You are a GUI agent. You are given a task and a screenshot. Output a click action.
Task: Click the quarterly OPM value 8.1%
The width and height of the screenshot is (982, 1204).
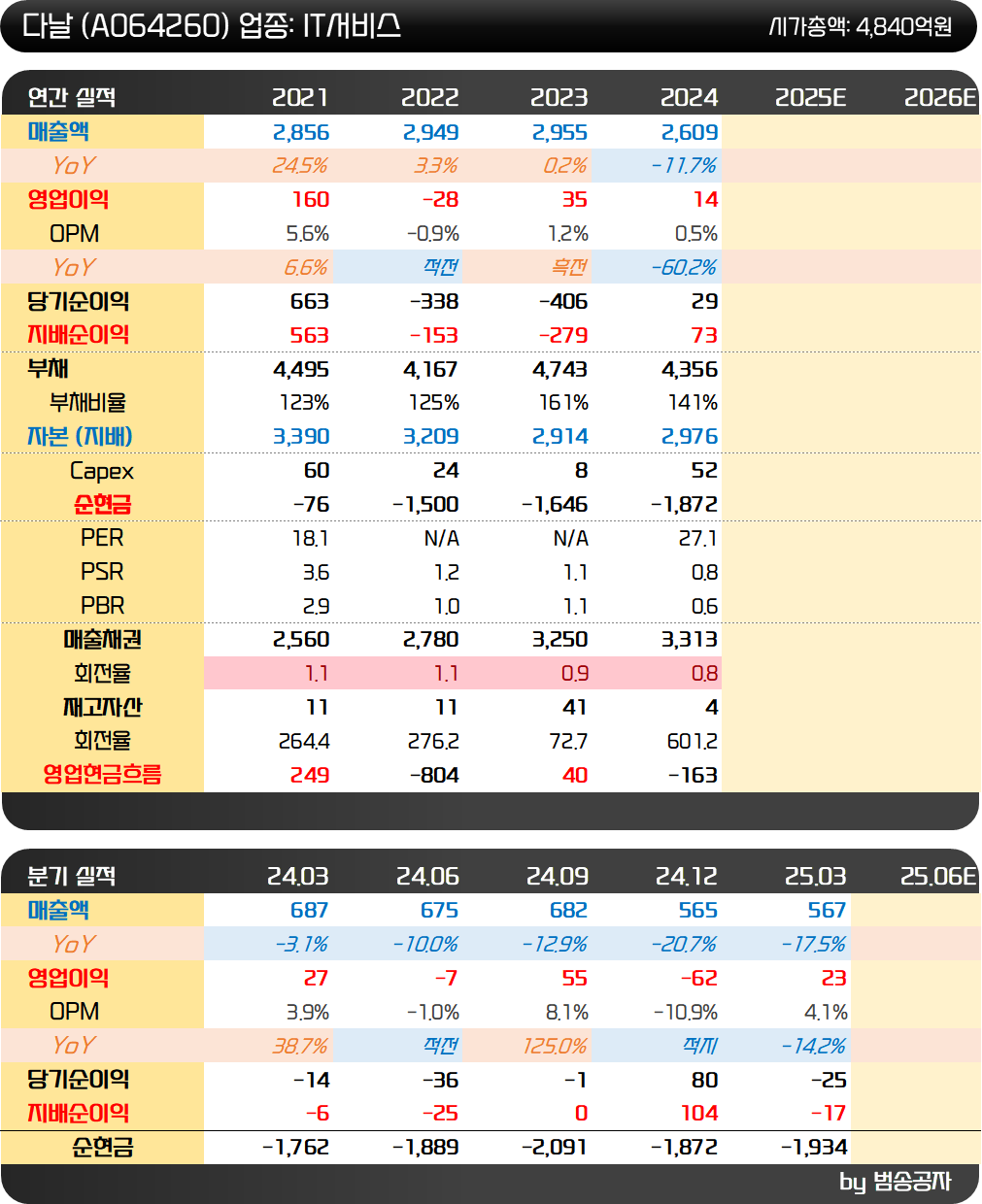pos(567,1012)
